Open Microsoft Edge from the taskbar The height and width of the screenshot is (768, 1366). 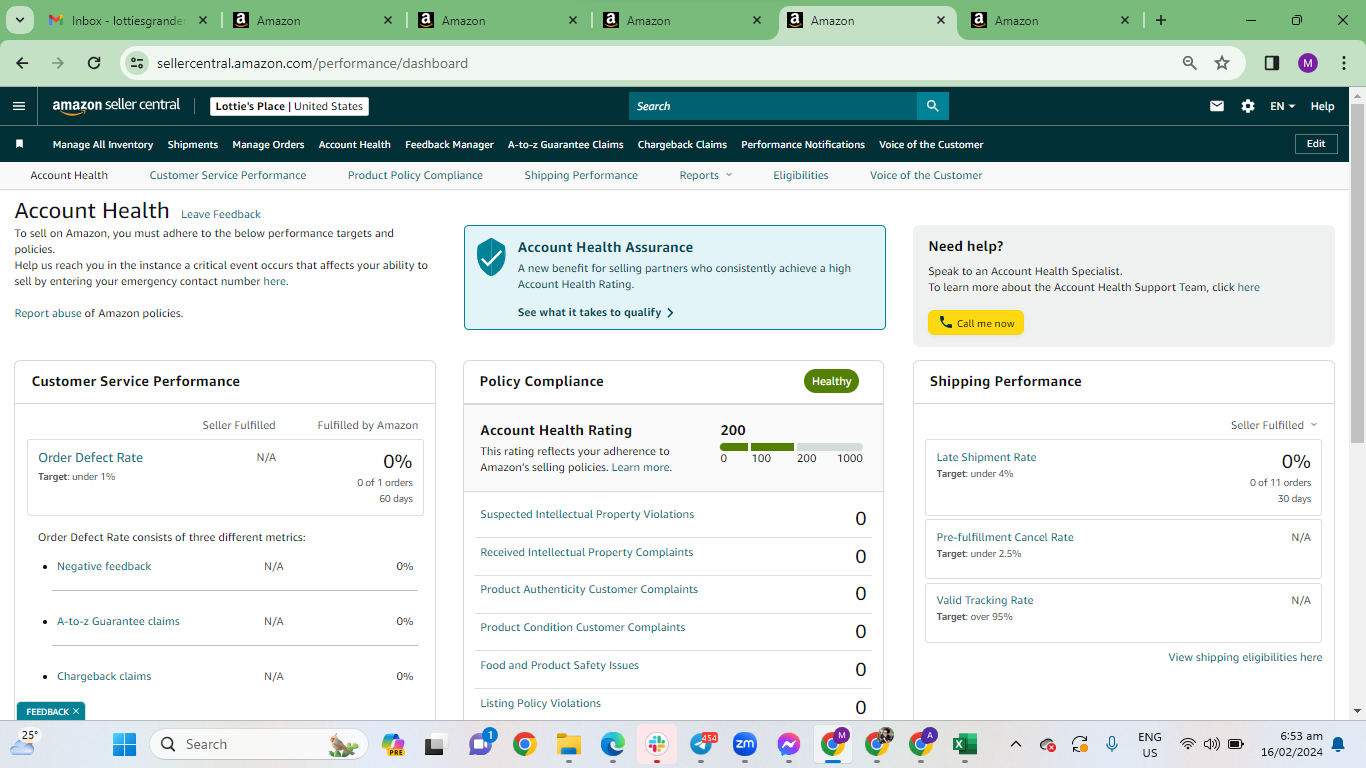(613, 744)
